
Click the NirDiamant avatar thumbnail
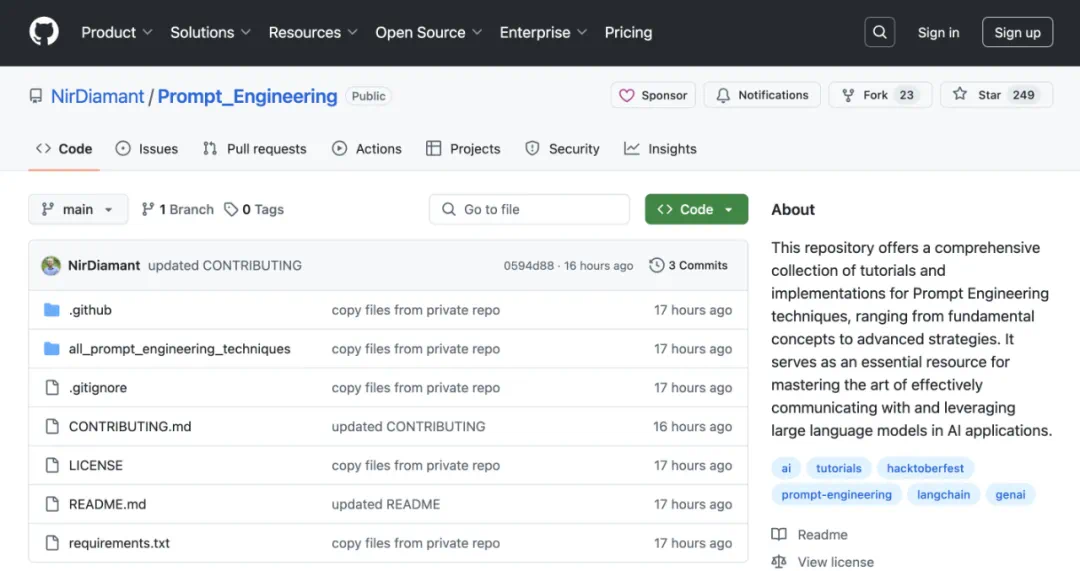tap(51, 266)
